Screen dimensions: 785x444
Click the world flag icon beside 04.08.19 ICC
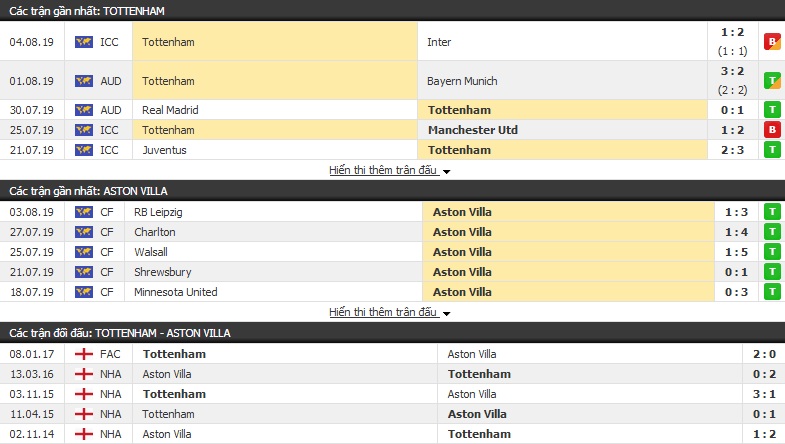[x=84, y=42]
